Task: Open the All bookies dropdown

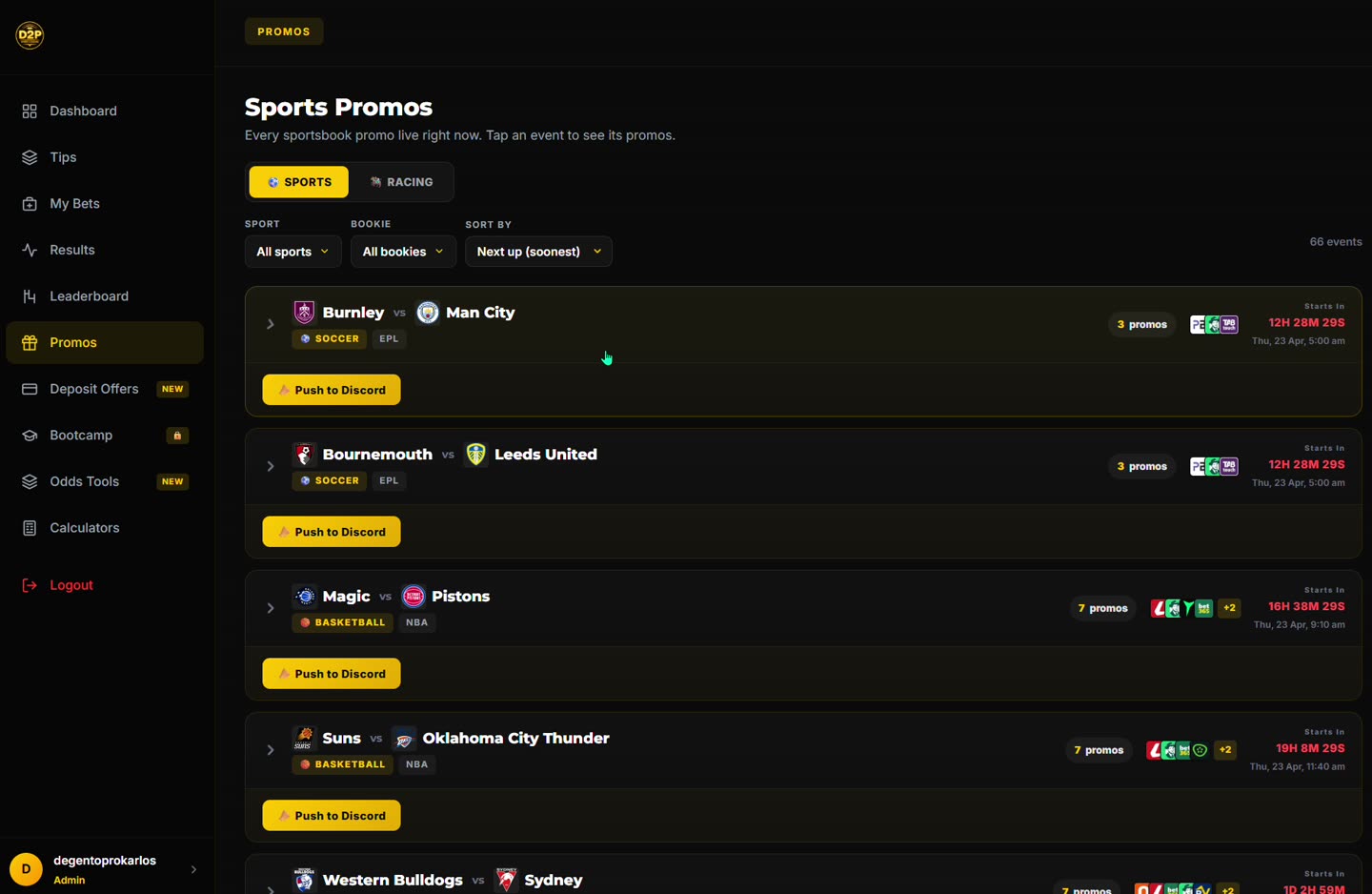Action: click(403, 251)
